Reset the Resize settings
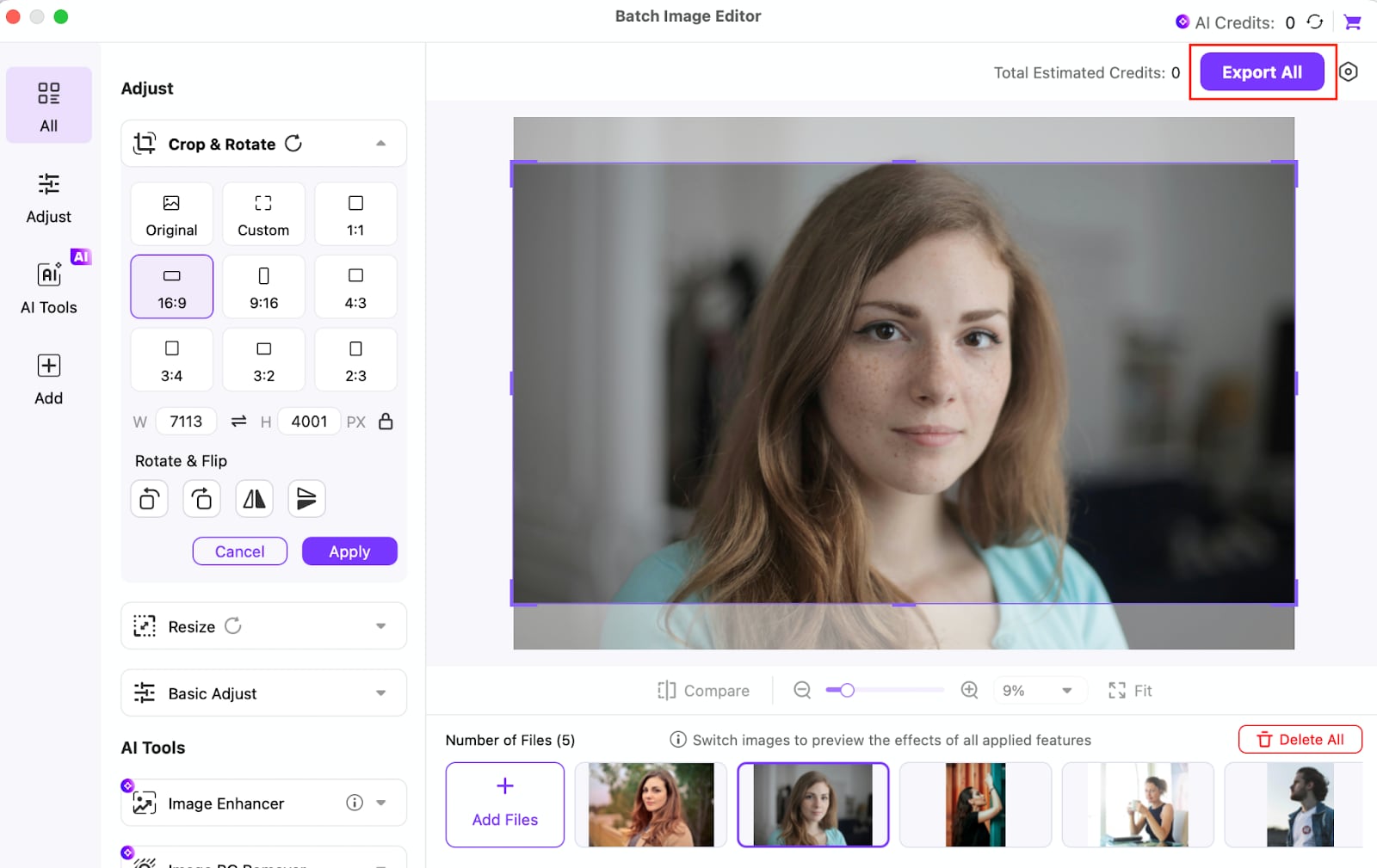 [233, 626]
